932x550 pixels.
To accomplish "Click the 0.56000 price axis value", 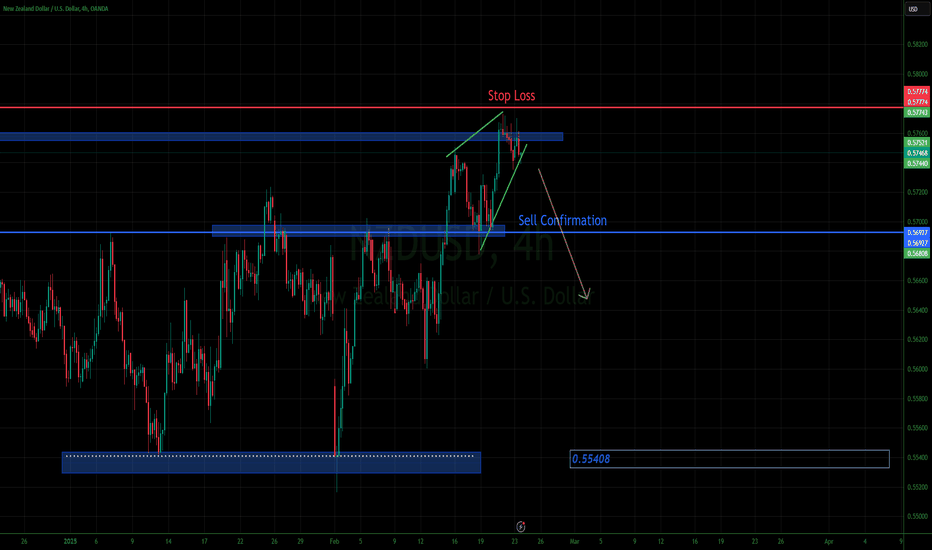I will click(x=917, y=369).
